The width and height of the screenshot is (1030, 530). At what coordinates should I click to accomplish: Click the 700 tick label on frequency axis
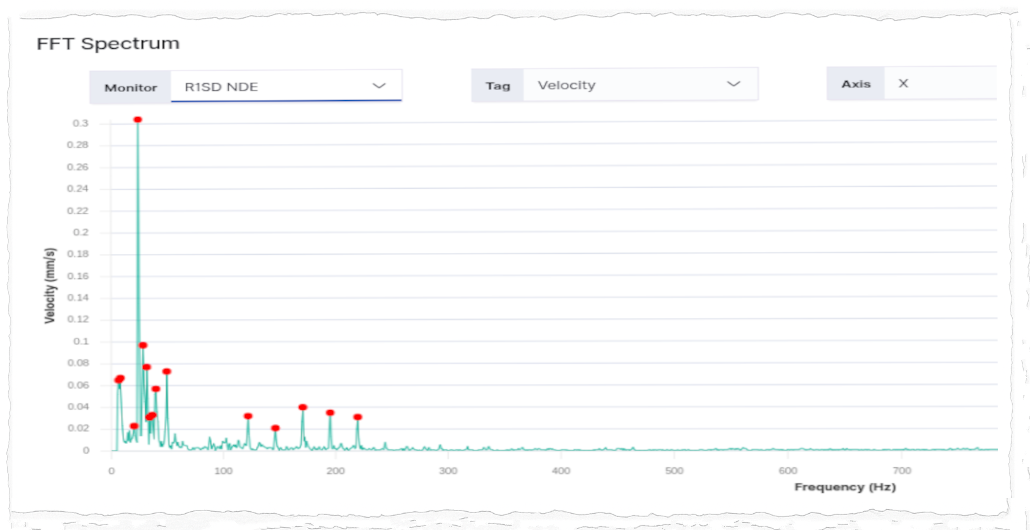coord(901,470)
